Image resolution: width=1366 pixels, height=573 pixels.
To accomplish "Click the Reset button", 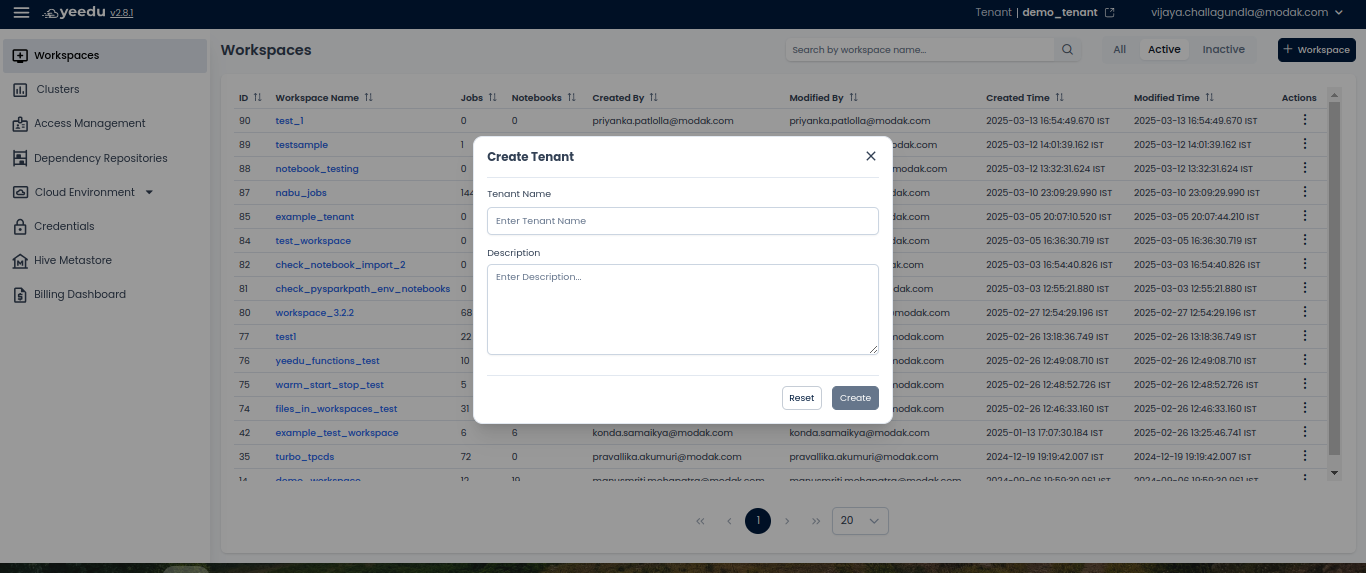I will pyautogui.click(x=802, y=398).
